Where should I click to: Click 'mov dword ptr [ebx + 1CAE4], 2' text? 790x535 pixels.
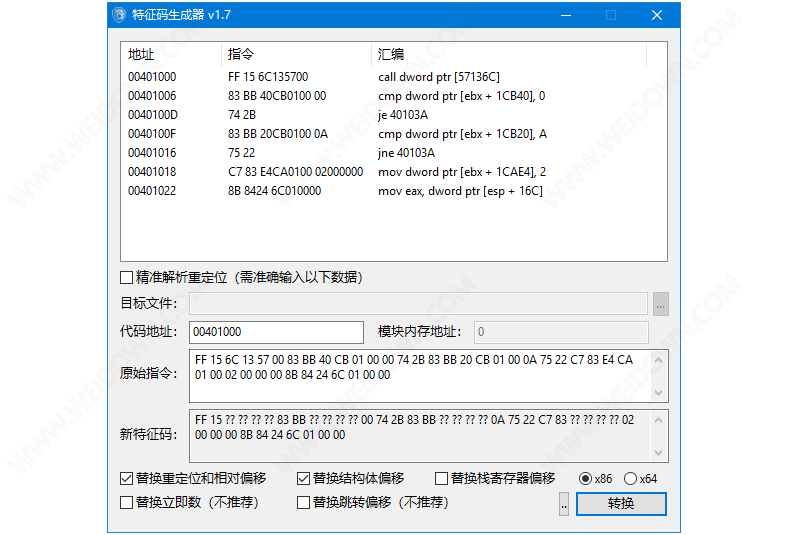pyautogui.click(x=462, y=172)
